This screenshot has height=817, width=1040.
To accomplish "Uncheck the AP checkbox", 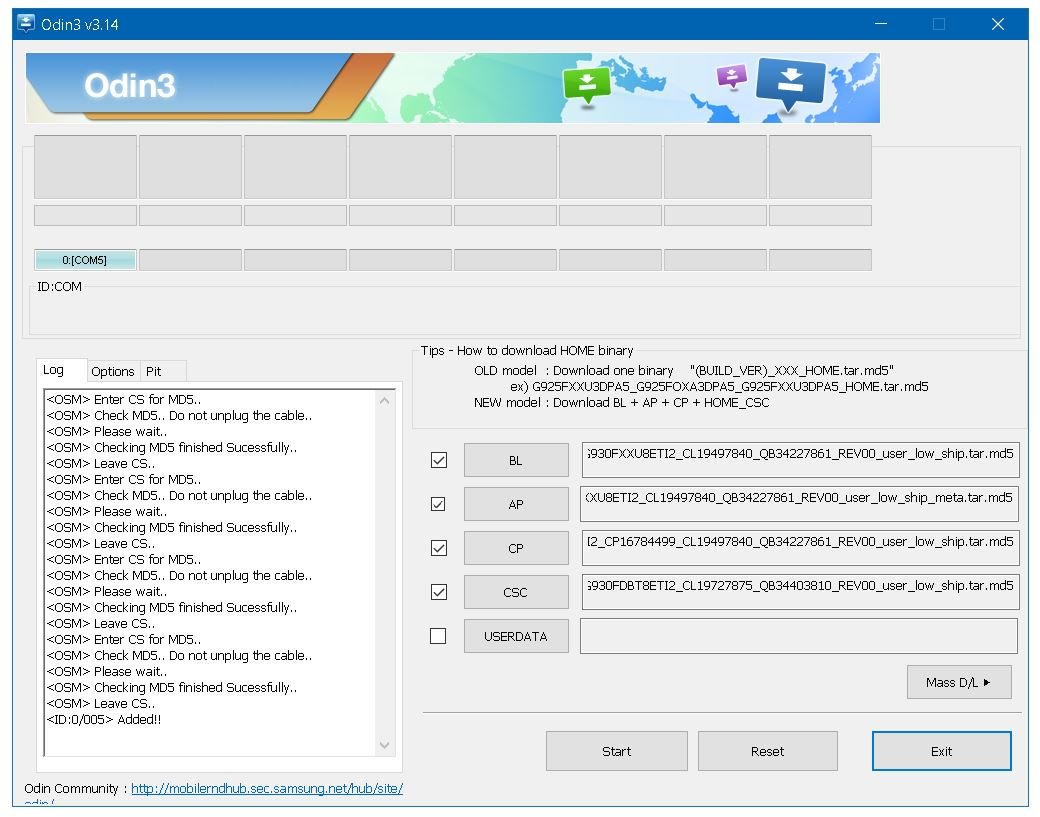I will click(438, 504).
